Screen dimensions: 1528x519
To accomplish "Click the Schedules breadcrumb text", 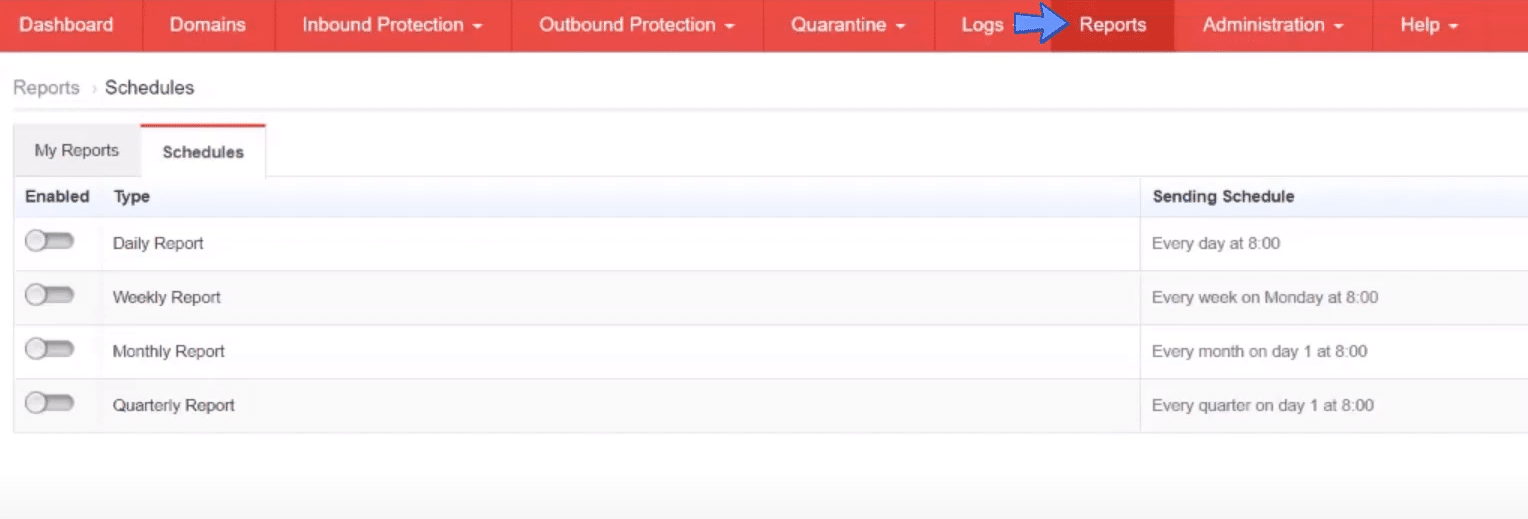I will (150, 88).
